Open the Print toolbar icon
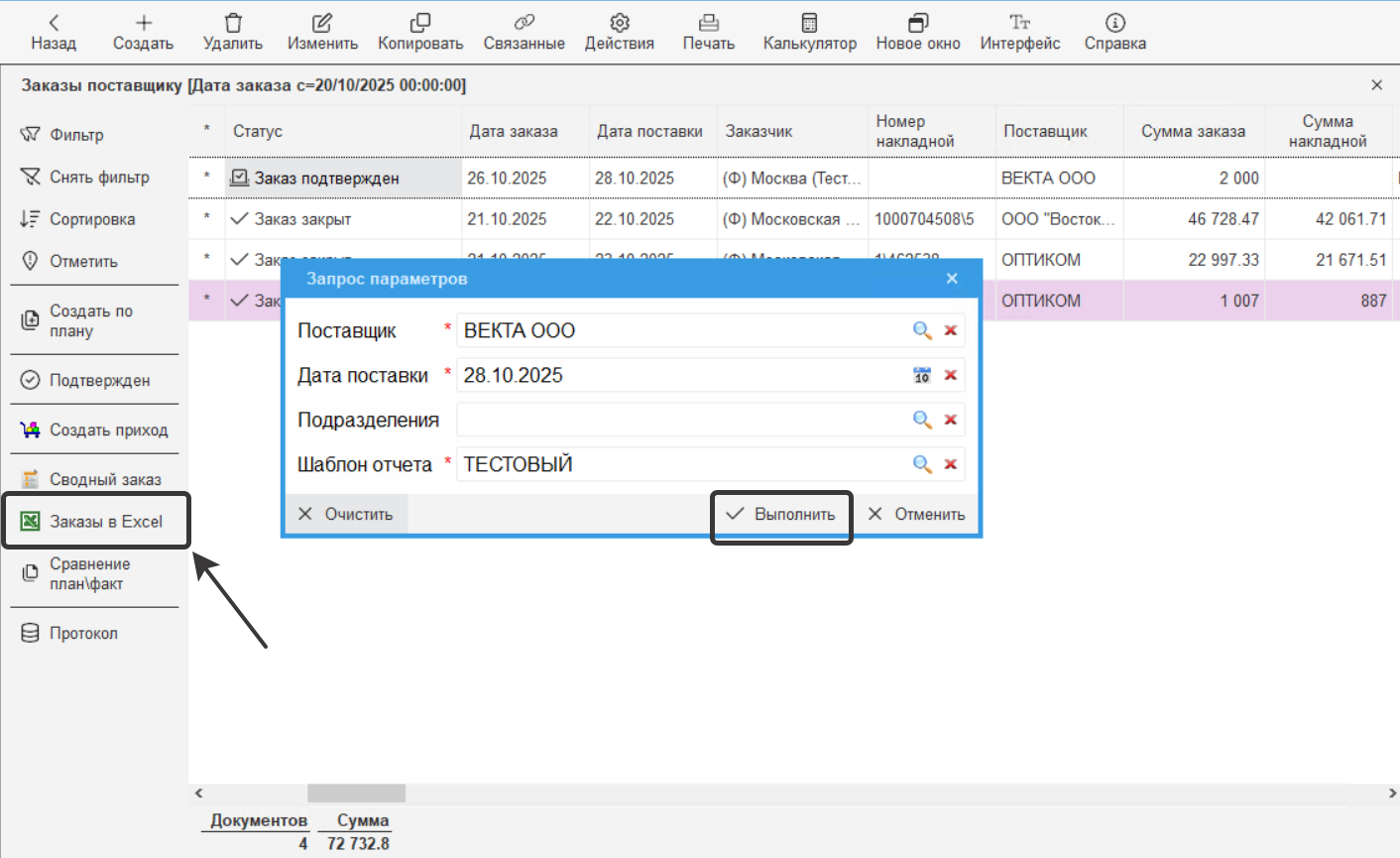Viewport: 1400px width, 858px height. [x=708, y=23]
